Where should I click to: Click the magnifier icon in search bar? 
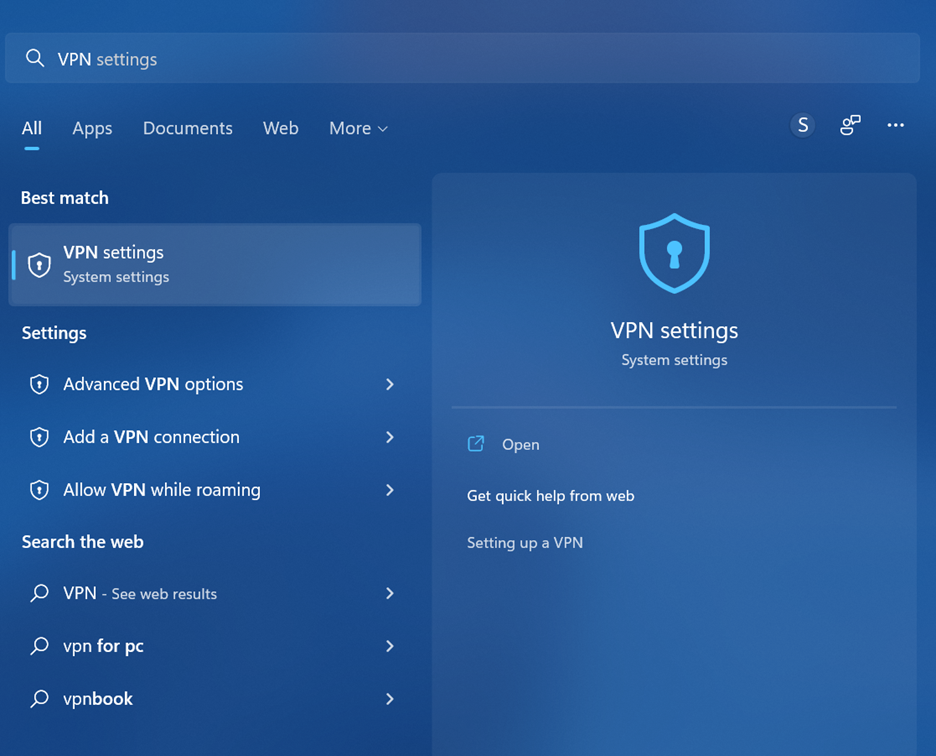click(x=35, y=58)
